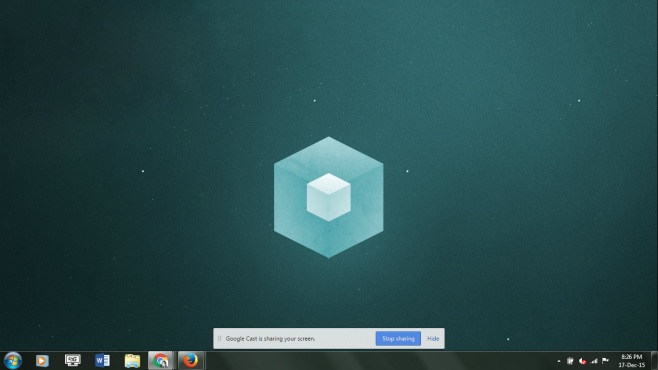Open Action Center flag icon

click(x=605, y=360)
